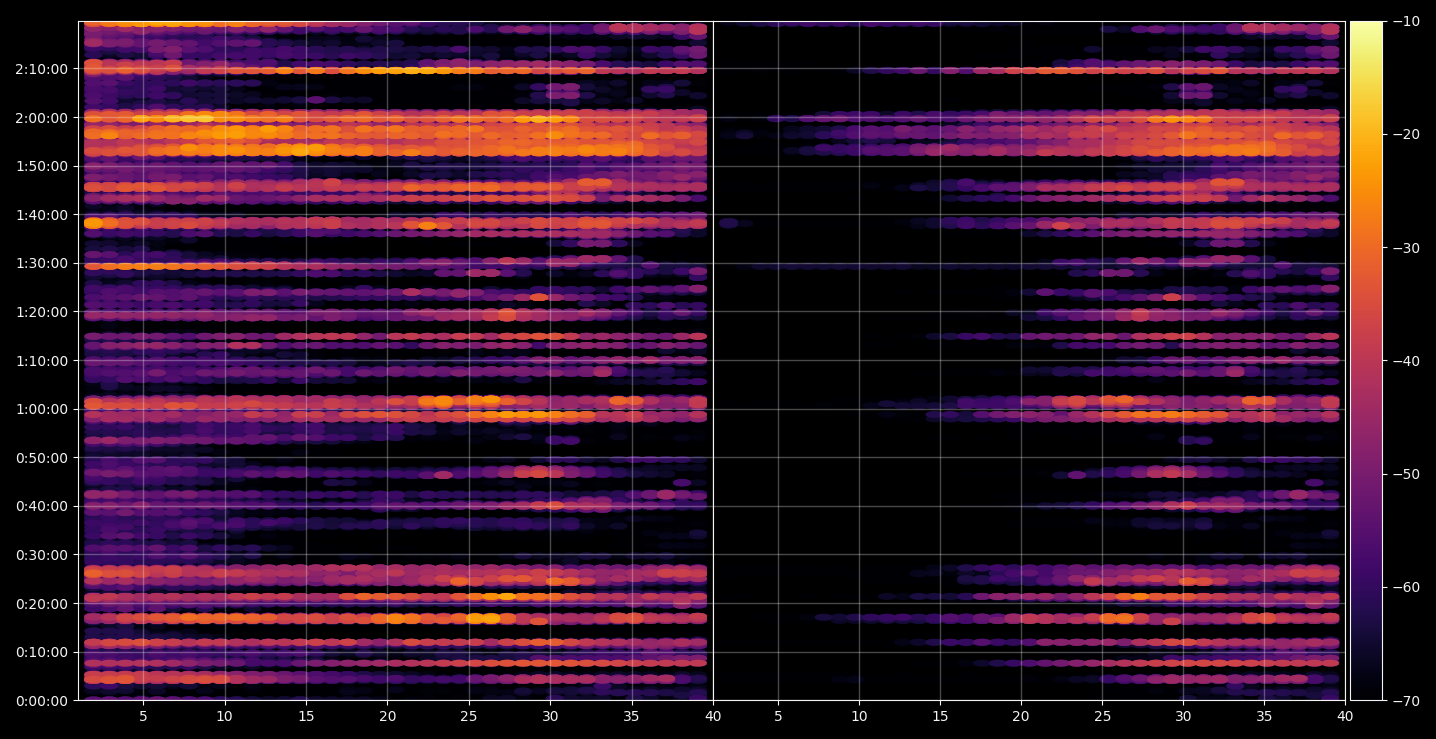Viewport: 1436px width, 739px height.
Task: Pick x-axis label 25 under the left heatmap
Action: pos(469,717)
